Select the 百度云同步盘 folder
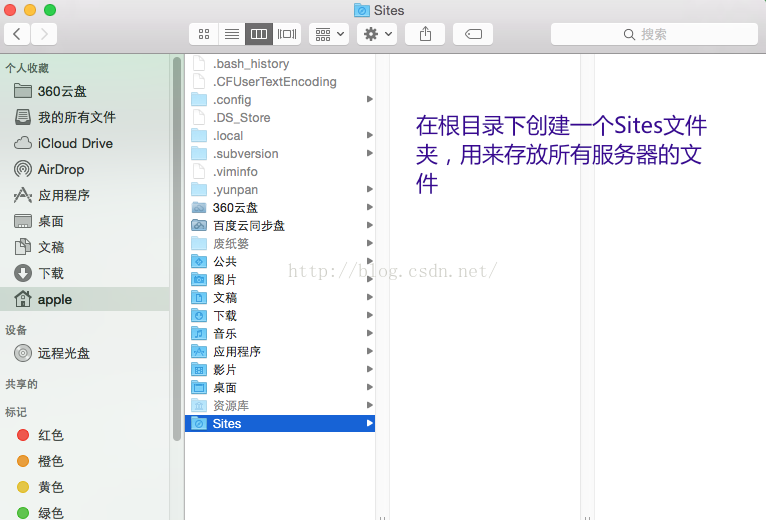 point(280,225)
